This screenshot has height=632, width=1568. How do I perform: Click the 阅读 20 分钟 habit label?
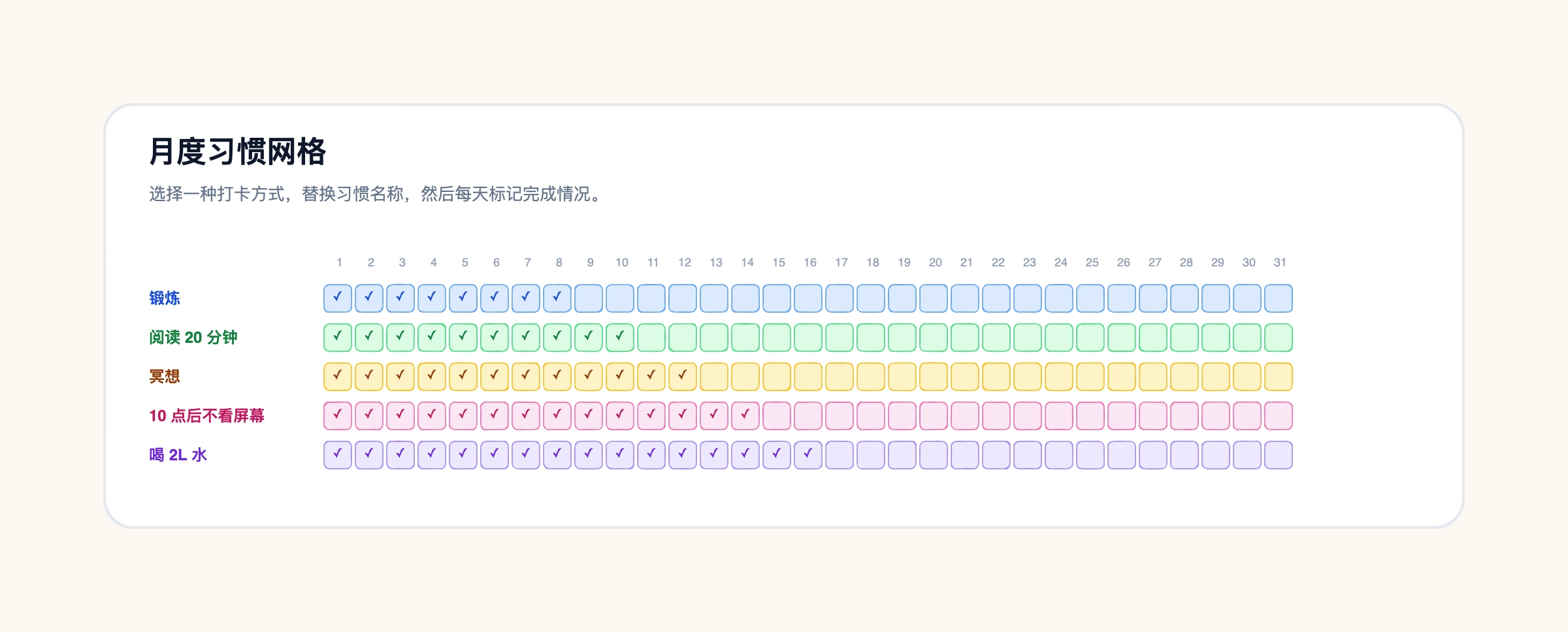pyautogui.click(x=193, y=338)
